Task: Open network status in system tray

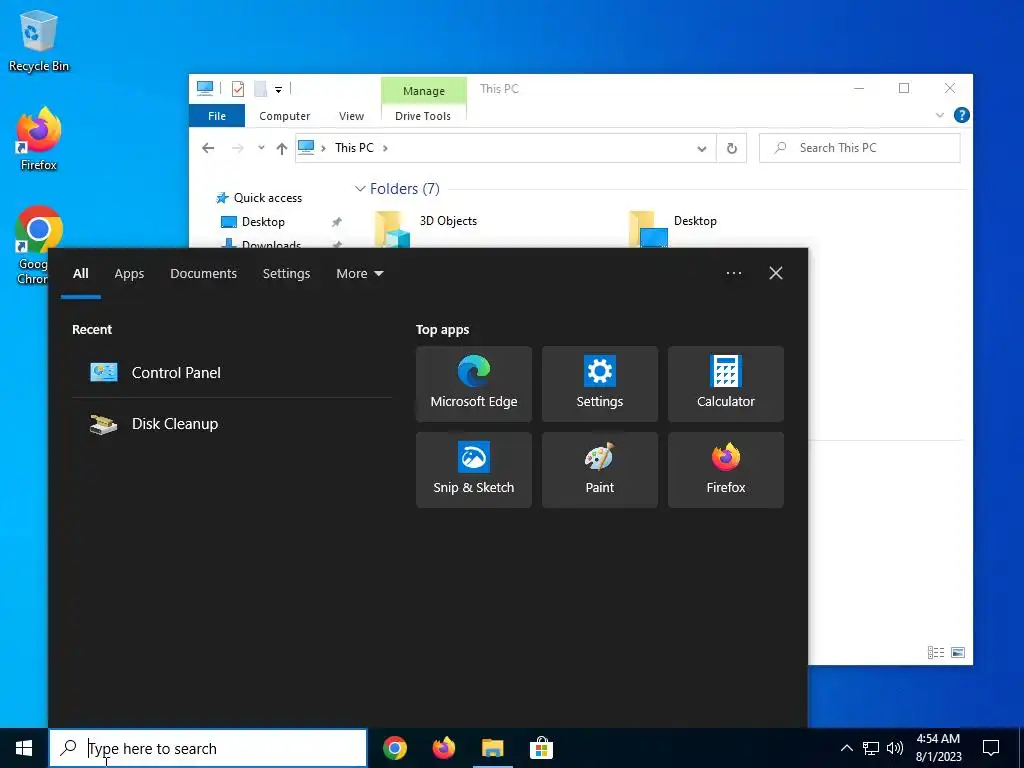Action: point(871,748)
